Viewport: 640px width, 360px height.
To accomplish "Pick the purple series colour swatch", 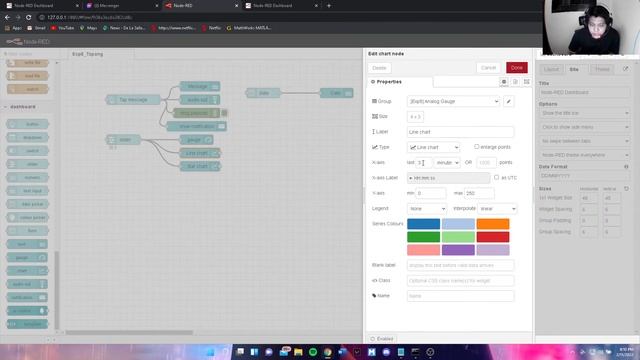I will point(458,250).
